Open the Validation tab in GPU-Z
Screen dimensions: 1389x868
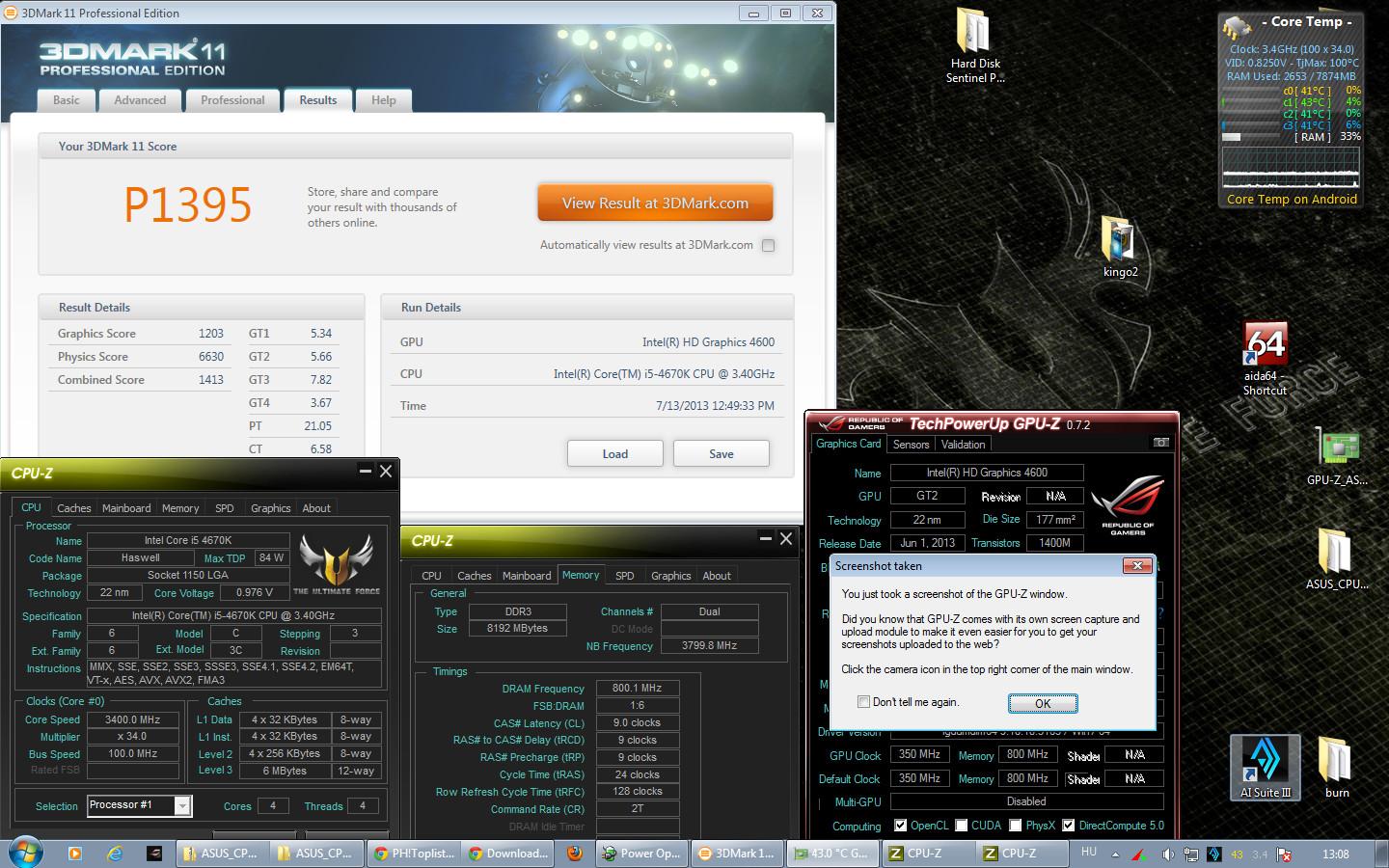click(963, 445)
